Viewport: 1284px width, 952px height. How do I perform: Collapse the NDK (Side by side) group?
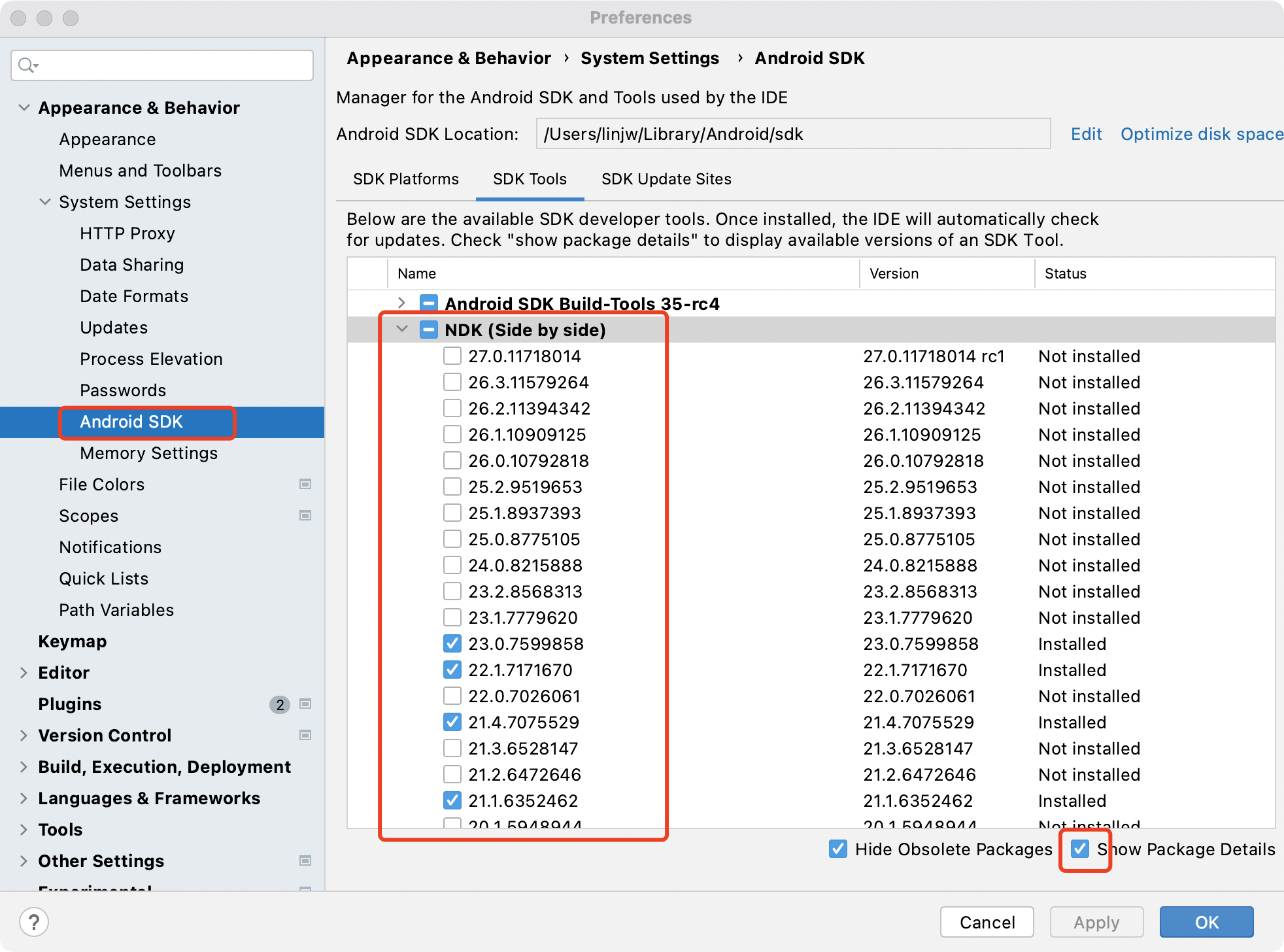401,330
